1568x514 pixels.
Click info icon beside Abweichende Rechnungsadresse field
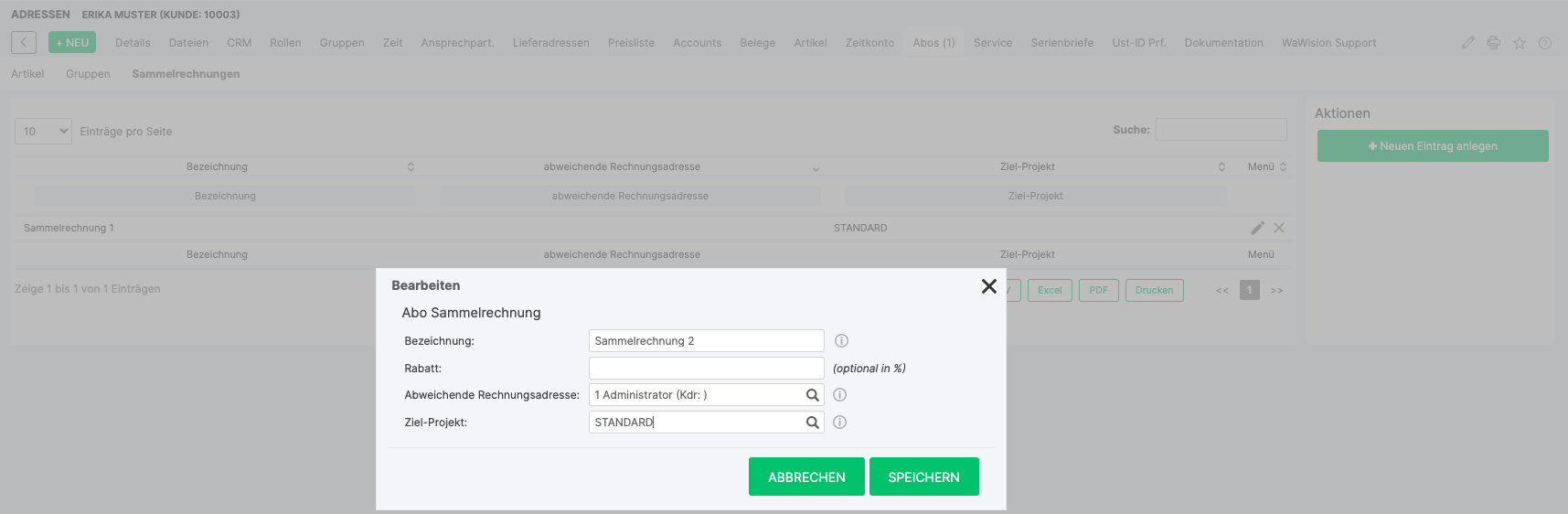pyautogui.click(x=839, y=395)
